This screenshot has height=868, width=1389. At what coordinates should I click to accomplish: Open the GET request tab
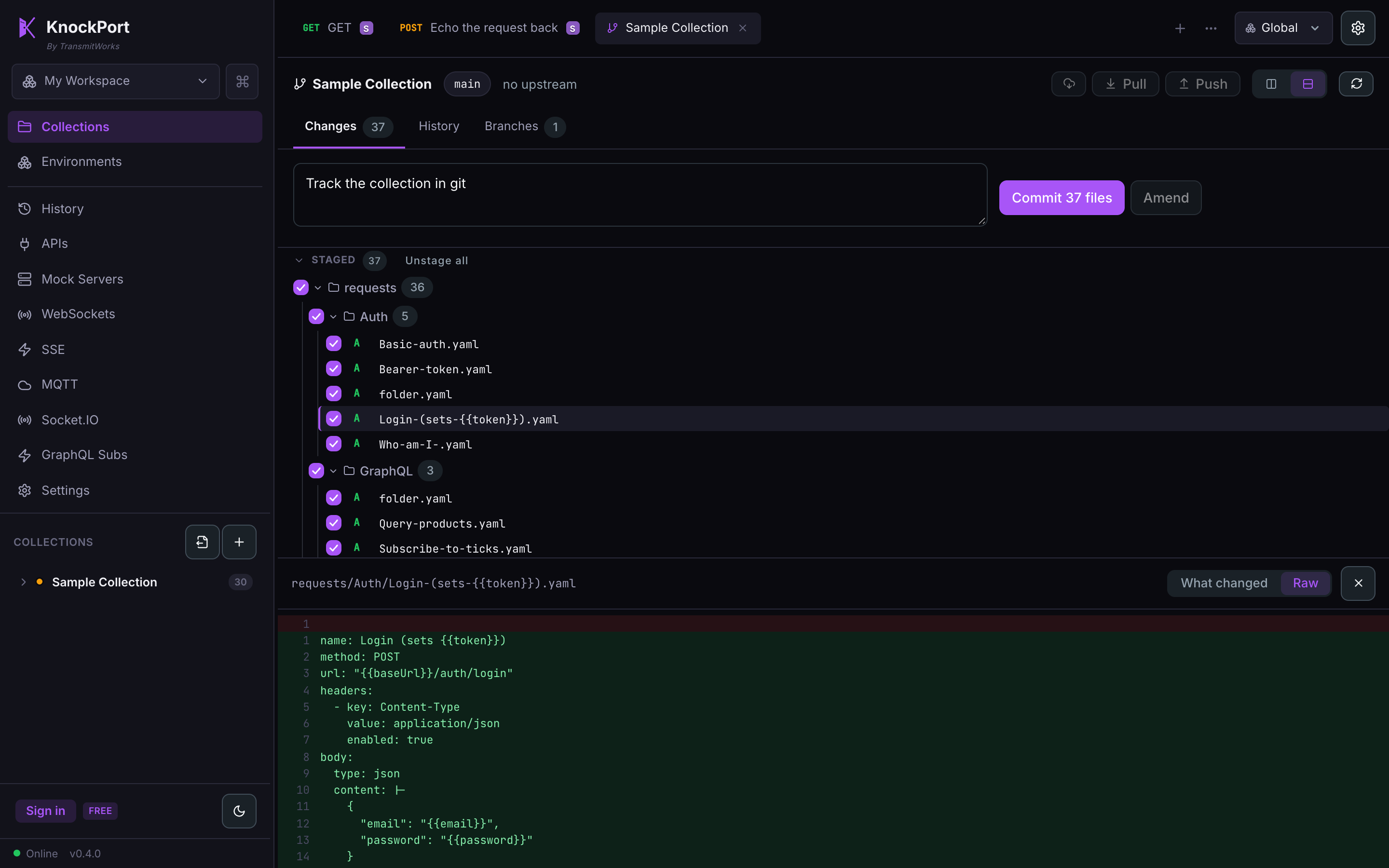point(338,28)
